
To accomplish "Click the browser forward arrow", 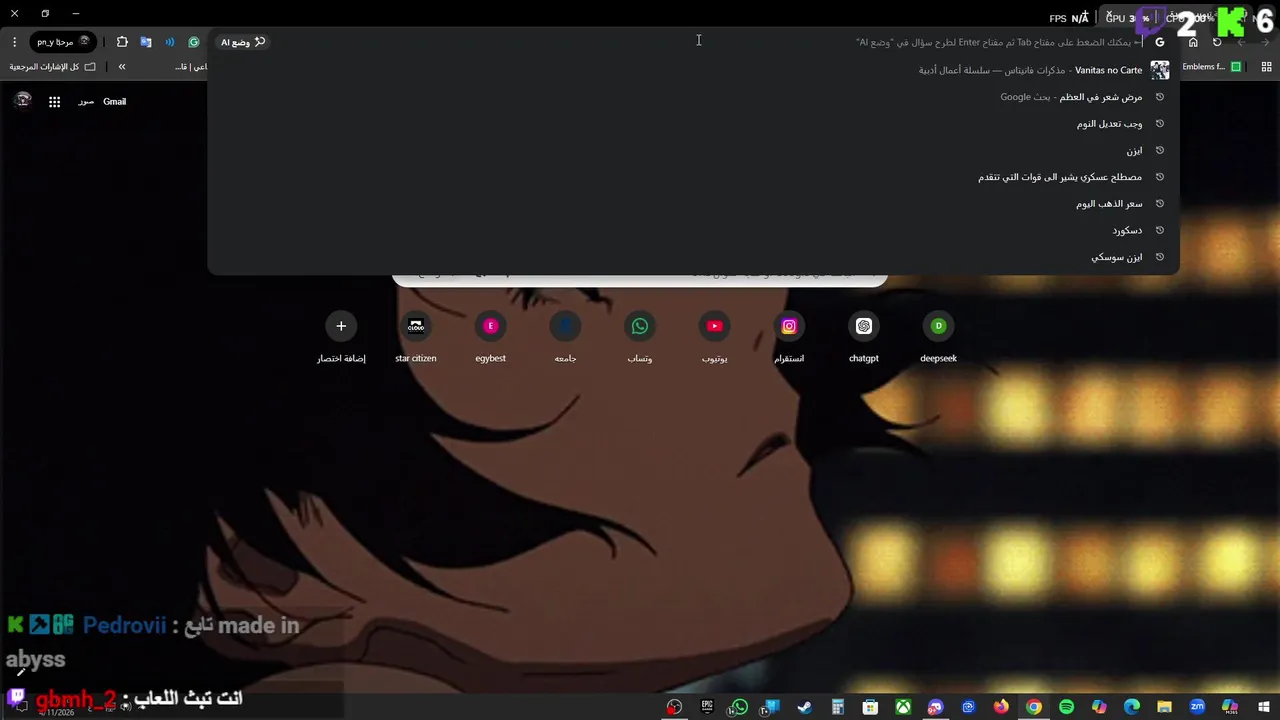I will 1241,42.
